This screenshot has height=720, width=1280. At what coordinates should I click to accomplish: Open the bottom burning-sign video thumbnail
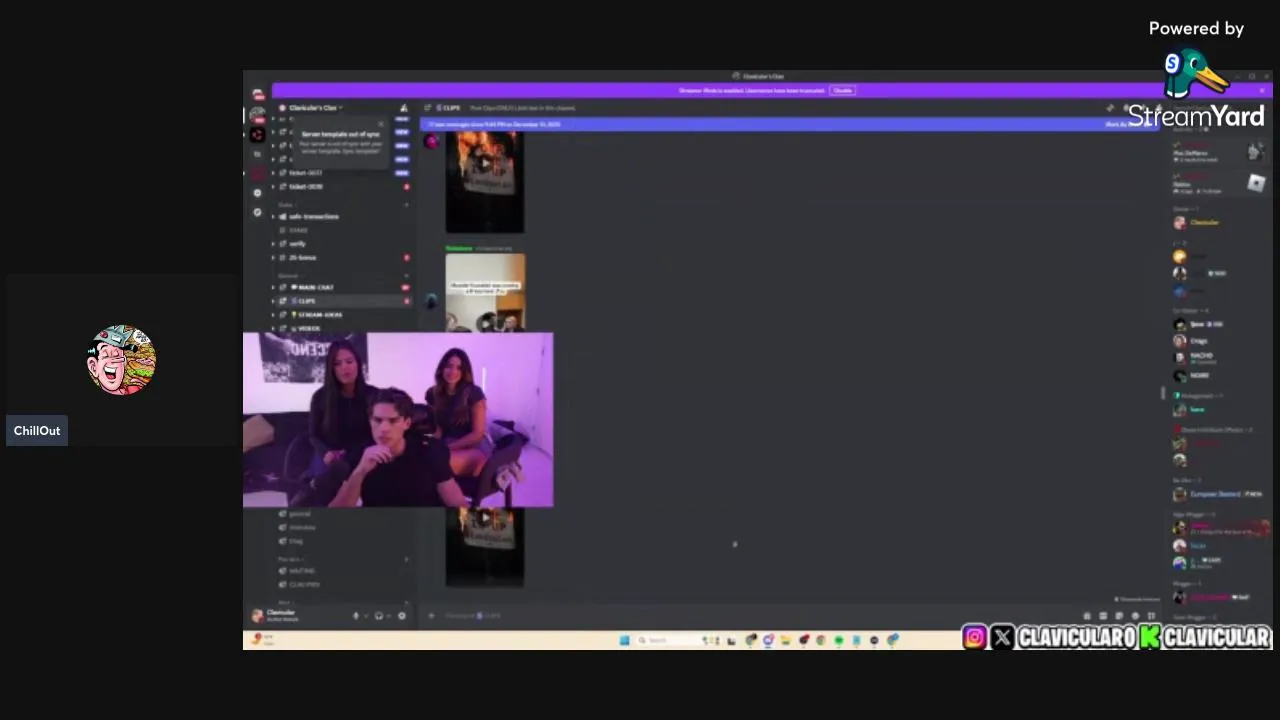(485, 546)
